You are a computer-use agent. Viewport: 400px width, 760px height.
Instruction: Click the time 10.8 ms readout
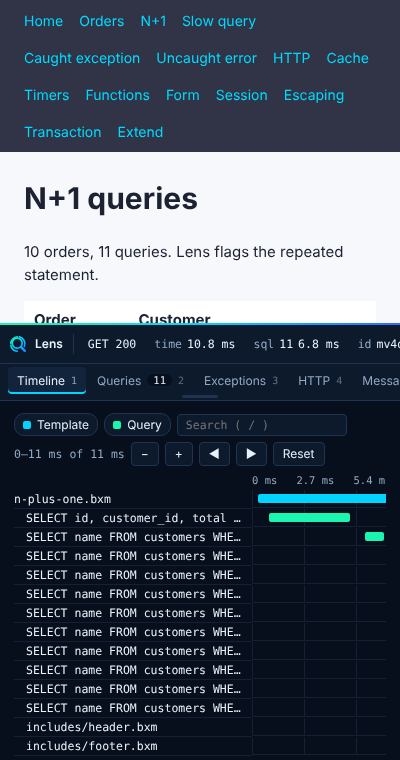pyautogui.click(x=194, y=344)
